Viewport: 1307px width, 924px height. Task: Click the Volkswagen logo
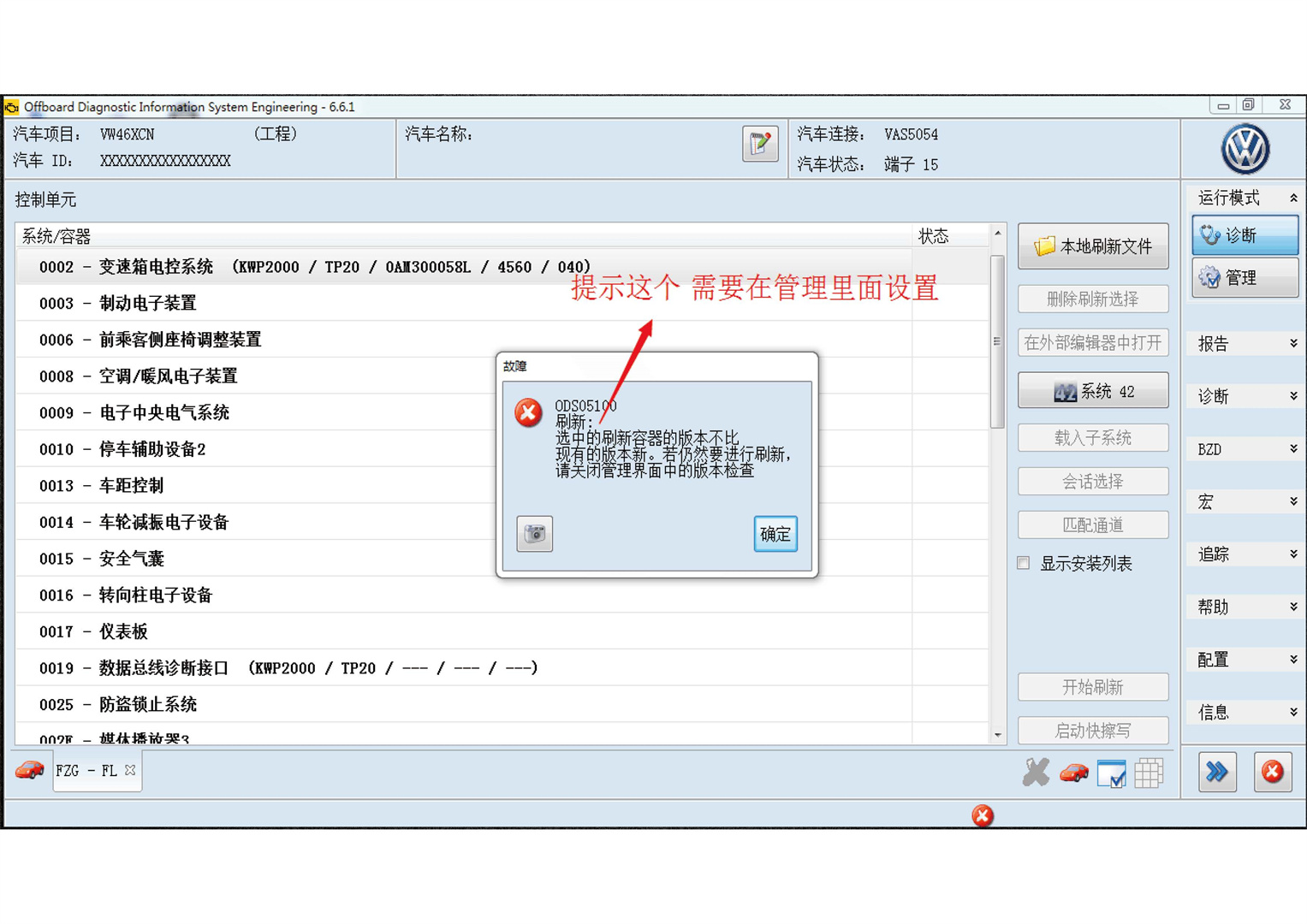(1245, 149)
